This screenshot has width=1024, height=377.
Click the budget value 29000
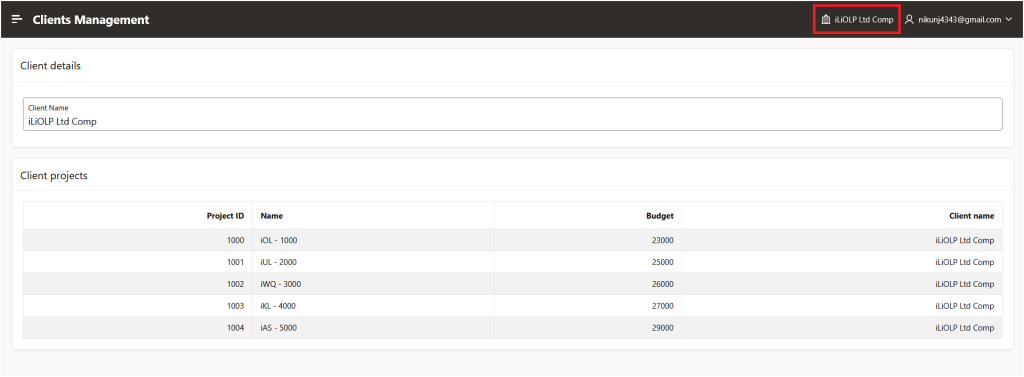(x=663, y=328)
